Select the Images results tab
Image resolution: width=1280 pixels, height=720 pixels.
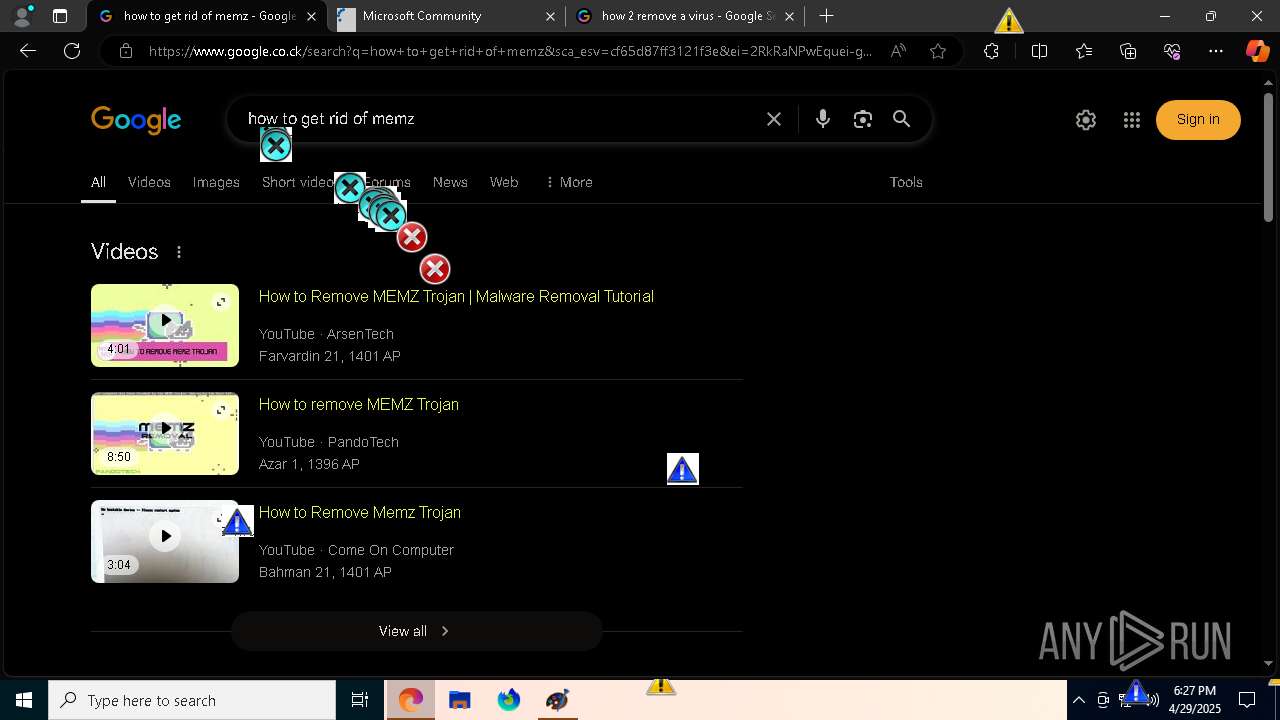coord(216,182)
